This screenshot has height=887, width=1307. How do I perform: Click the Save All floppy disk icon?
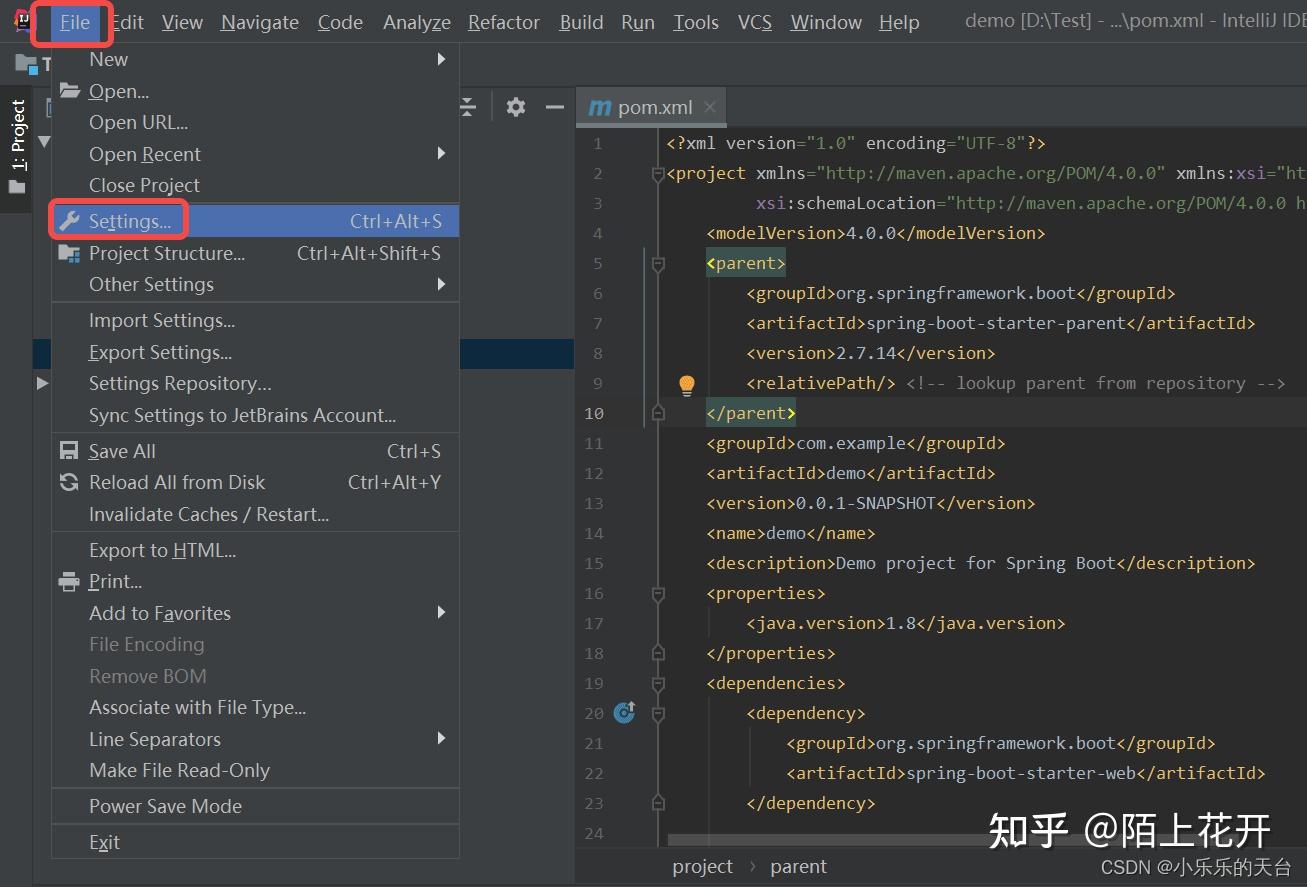point(69,451)
